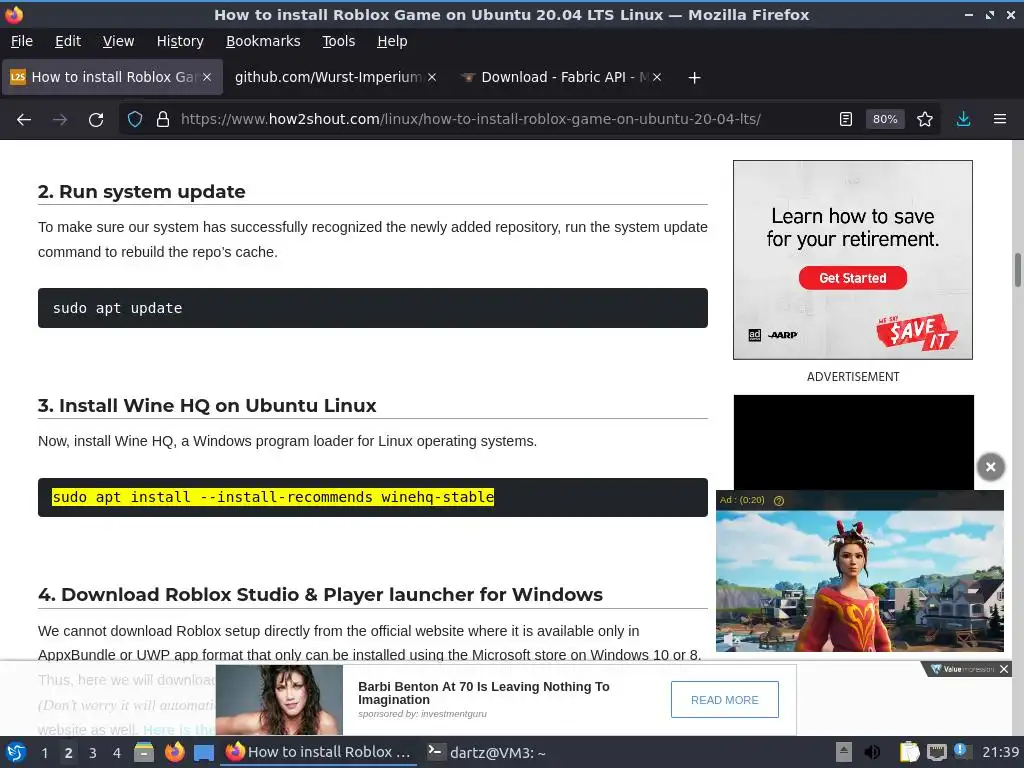Launch Firefox from the taskbar quicklaunch
The image size is (1024, 768).
click(x=174, y=752)
